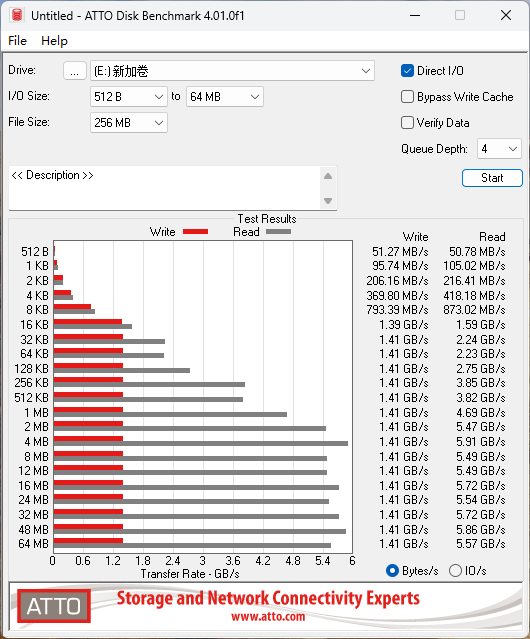This screenshot has height=639, width=530.
Task: Open the File menu
Action: point(18,41)
